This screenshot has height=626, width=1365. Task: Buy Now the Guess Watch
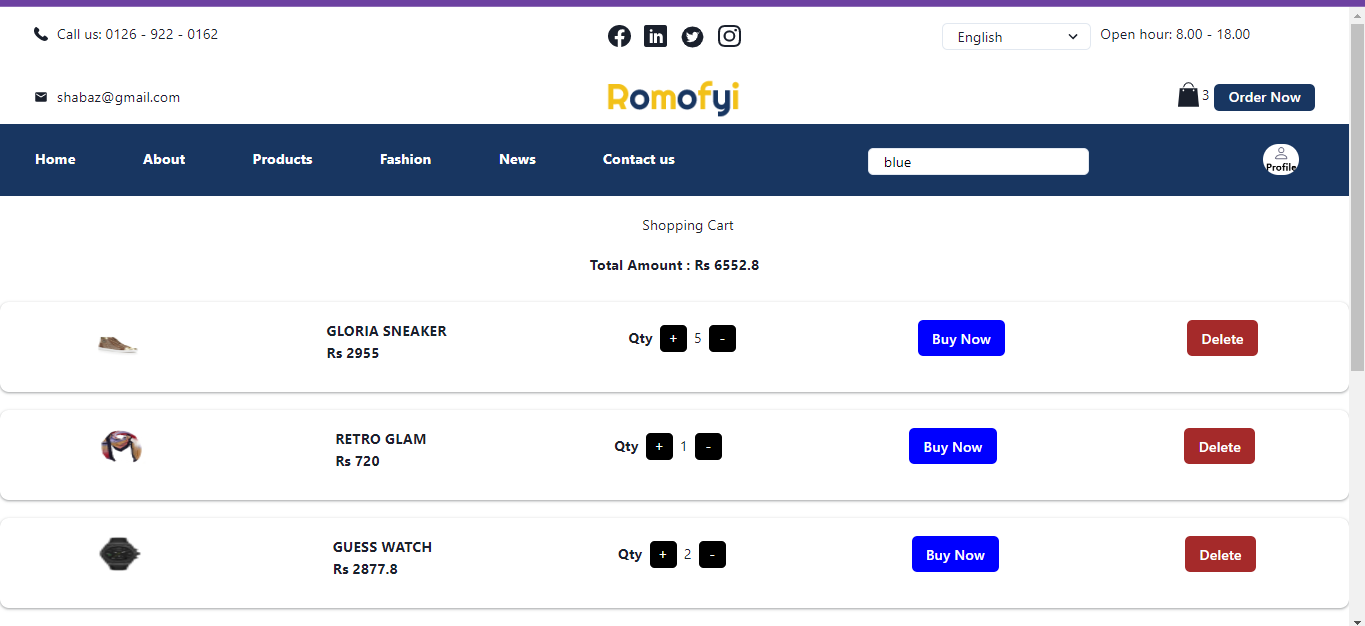click(955, 554)
